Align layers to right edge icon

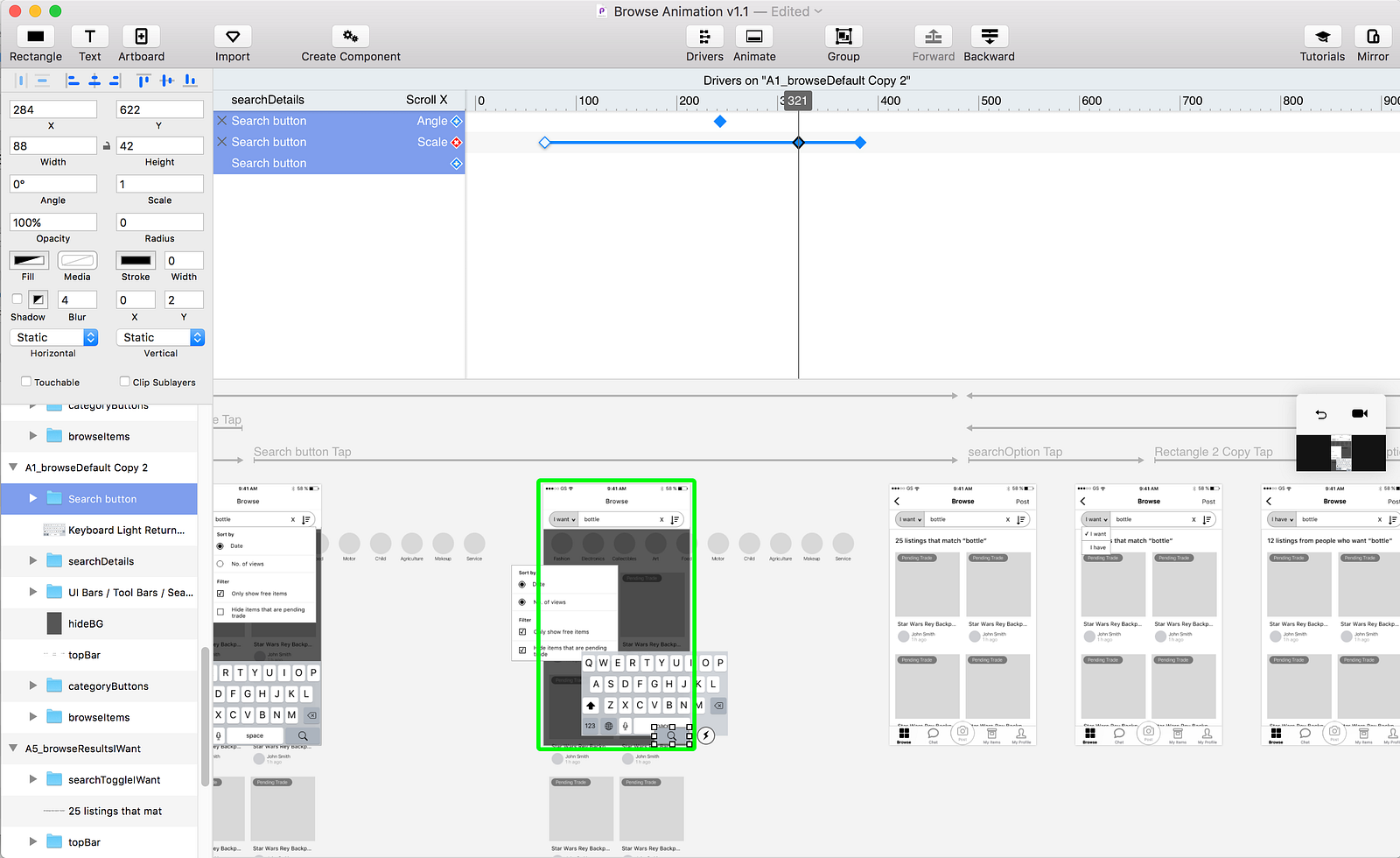tap(115, 81)
